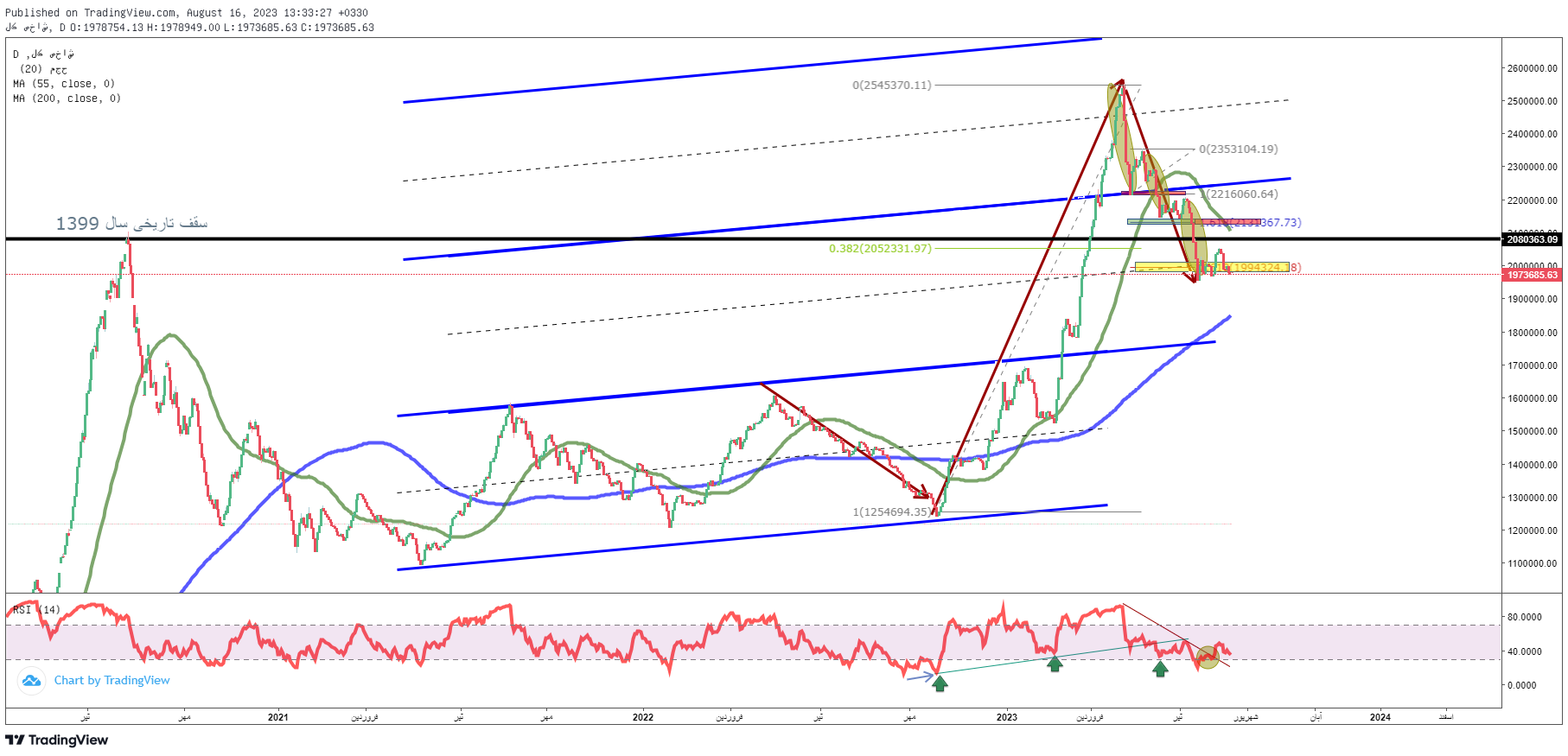The height and width of the screenshot is (756, 1568).
Task: Click the 2600000.00 tick on the price axis
Action: (x=1532, y=68)
